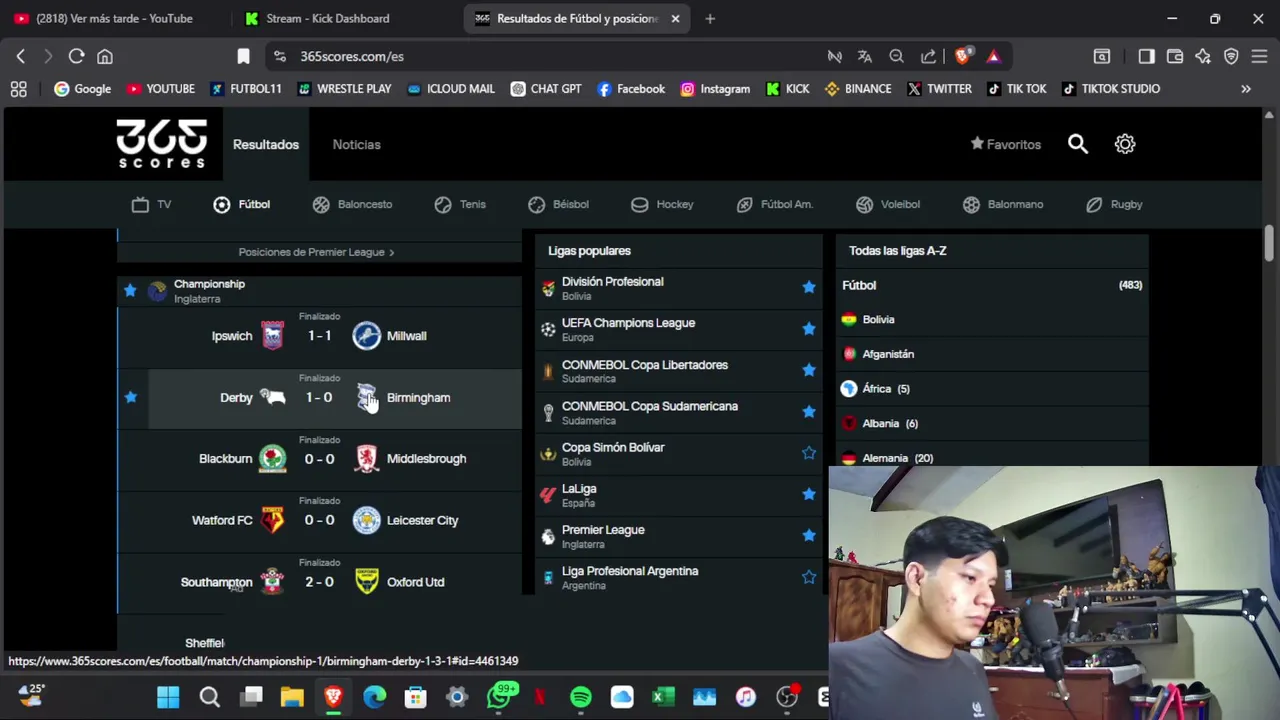The height and width of the screenshot is (720, 1280).
Task: Unfavorite UEFA Champions League star
Action: (x=808, y=329)
